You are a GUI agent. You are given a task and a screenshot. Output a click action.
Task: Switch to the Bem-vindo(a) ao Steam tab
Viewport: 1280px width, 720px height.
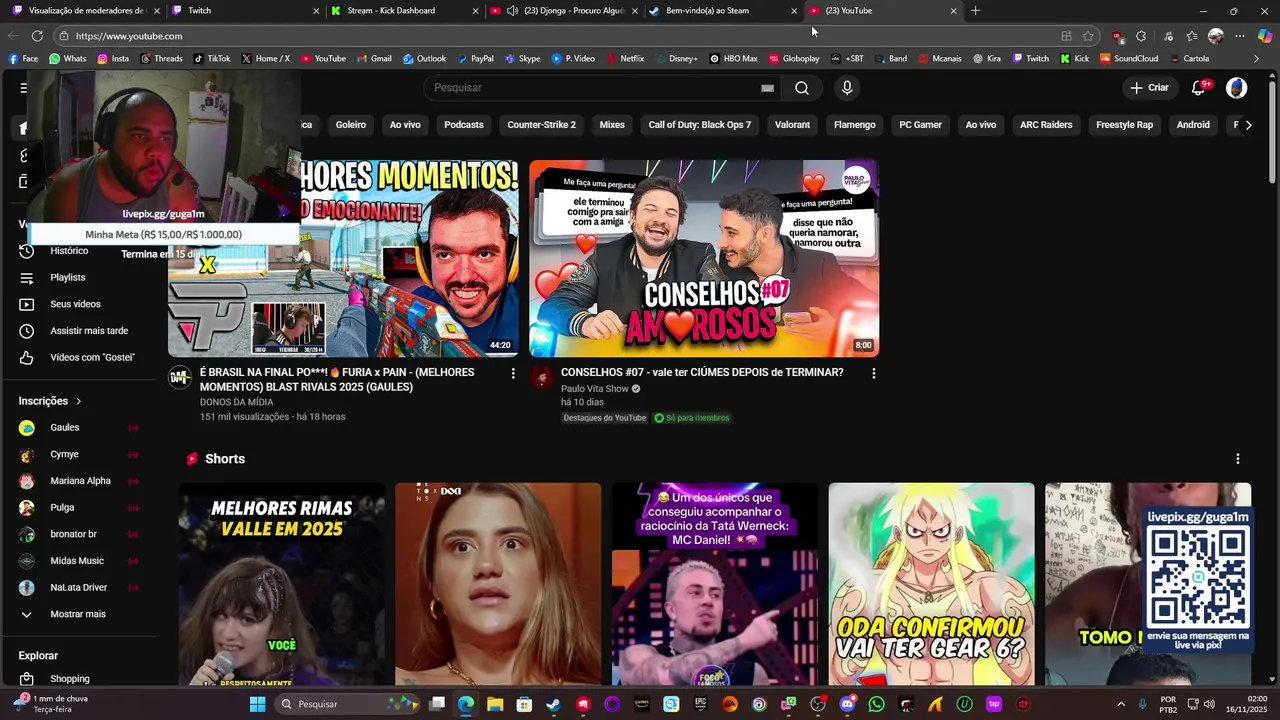pyautogui.click(x=723, y=11)
